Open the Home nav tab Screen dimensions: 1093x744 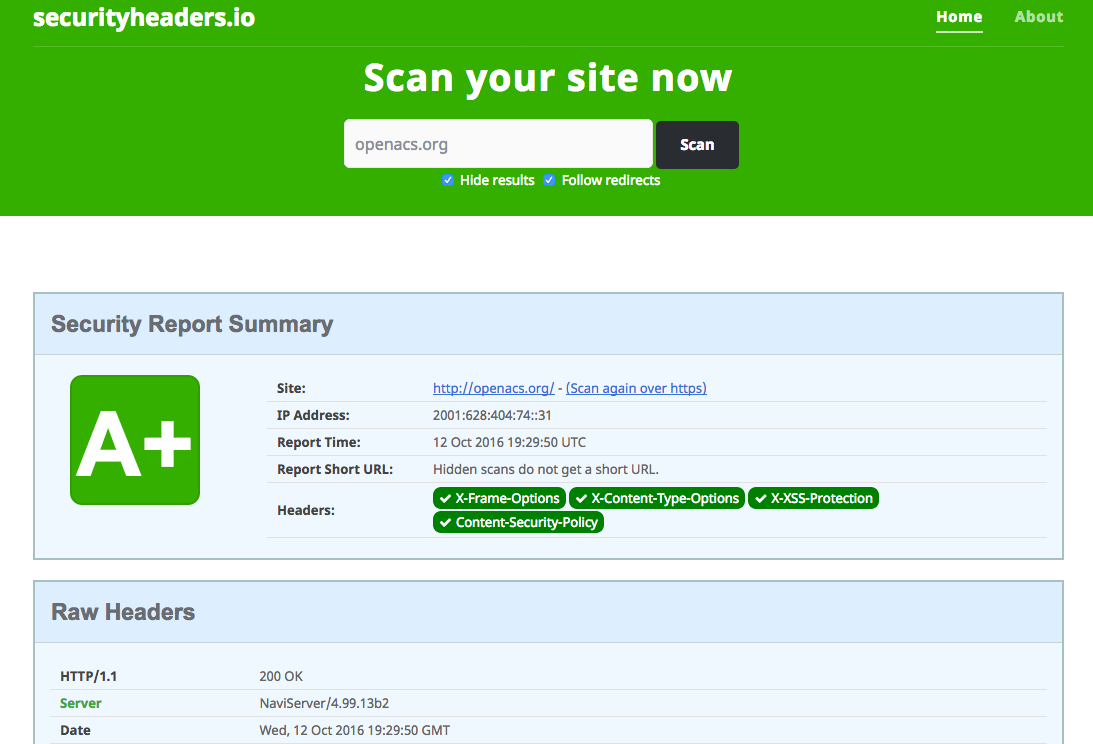click(958, 17)
